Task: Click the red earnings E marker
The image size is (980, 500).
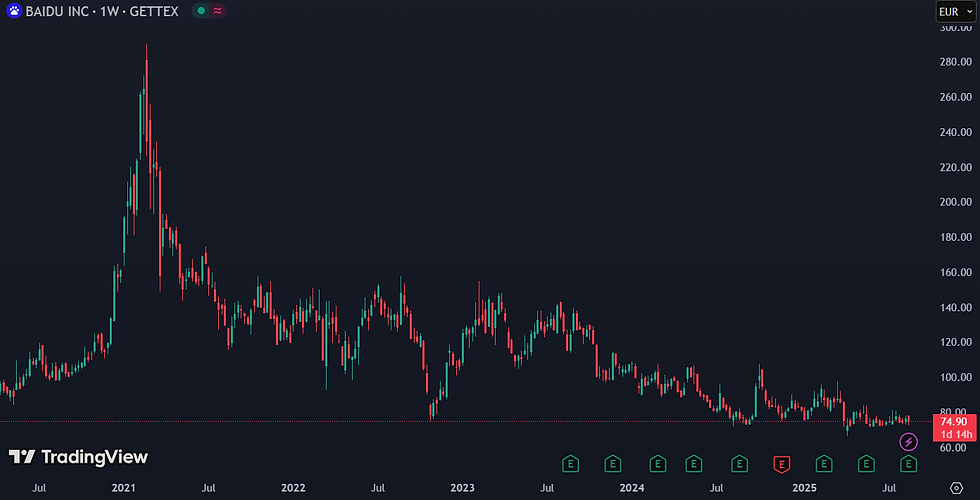Action: [780, 464]
